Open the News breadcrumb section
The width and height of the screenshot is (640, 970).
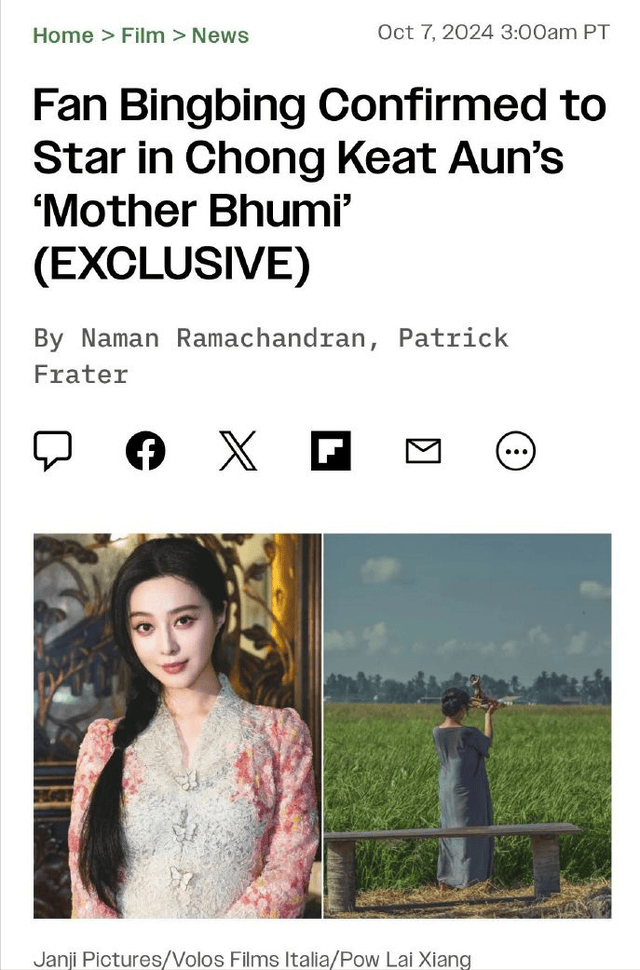click(220, 35)
